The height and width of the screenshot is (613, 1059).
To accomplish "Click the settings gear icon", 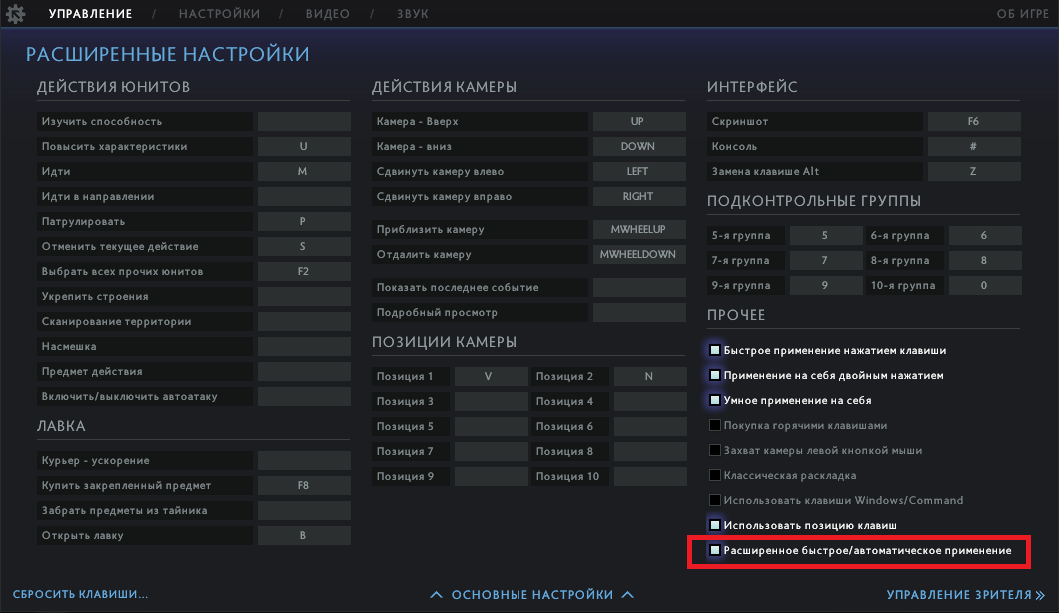I will pos(15,14).
